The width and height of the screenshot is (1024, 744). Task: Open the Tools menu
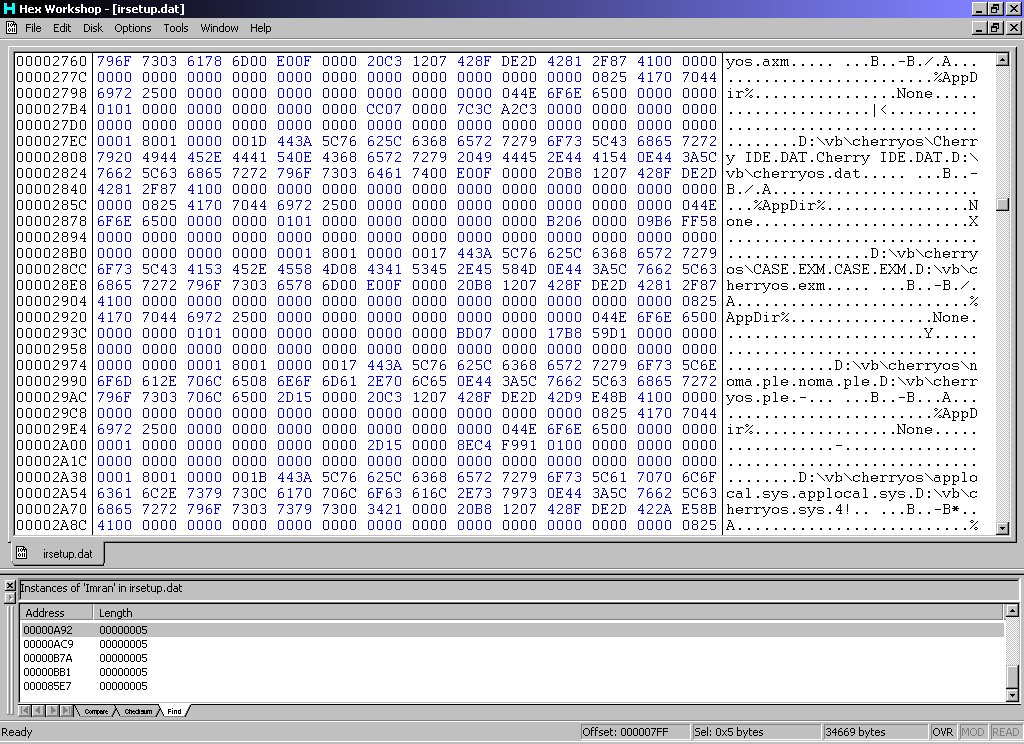pos(176,28)
